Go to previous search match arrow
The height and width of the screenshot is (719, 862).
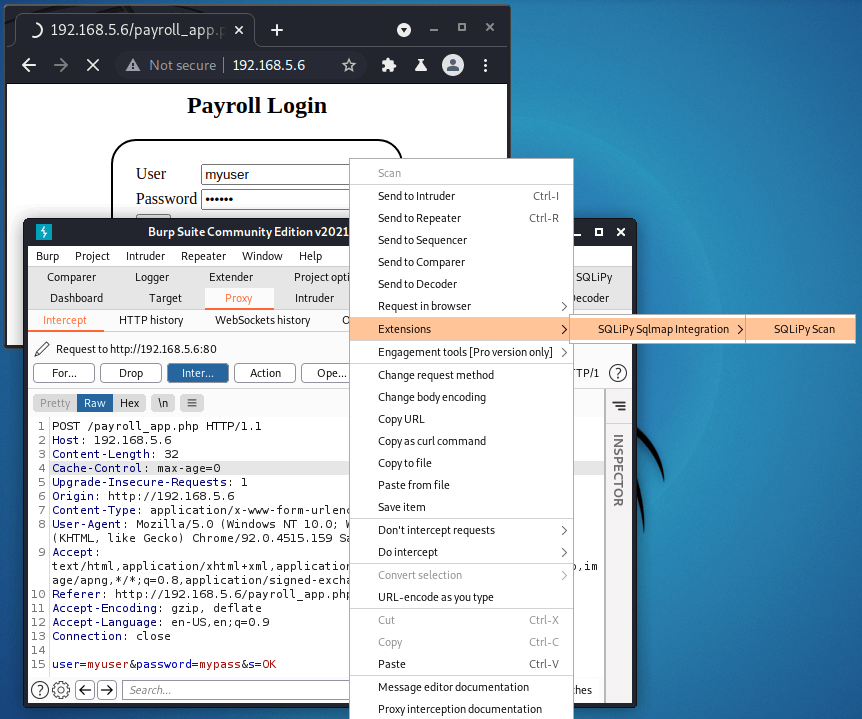tap(85, 690)
